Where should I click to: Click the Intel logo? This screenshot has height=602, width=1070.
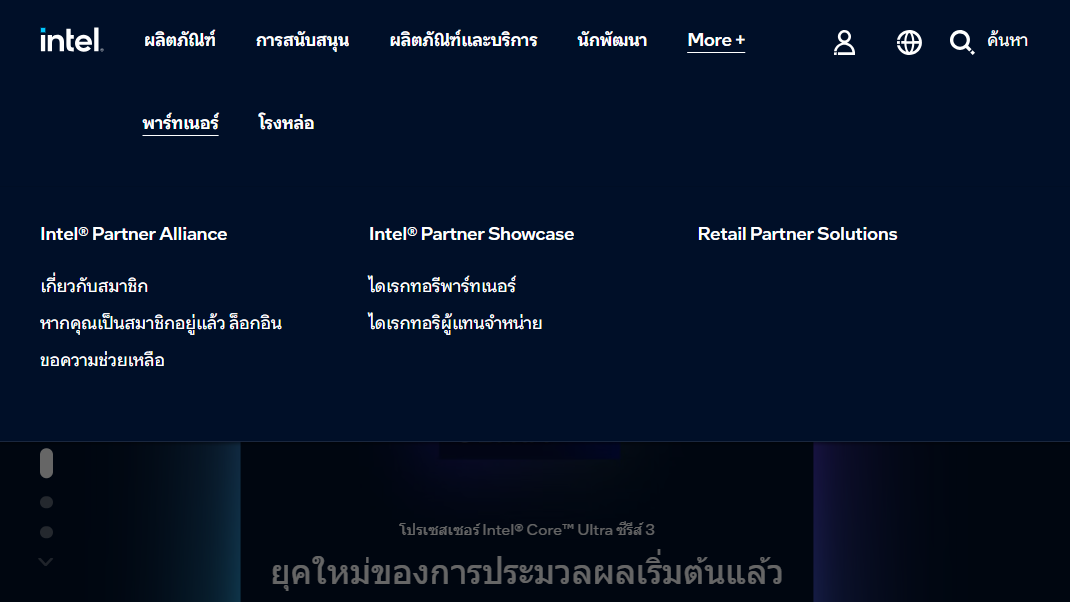click(72, 40)
